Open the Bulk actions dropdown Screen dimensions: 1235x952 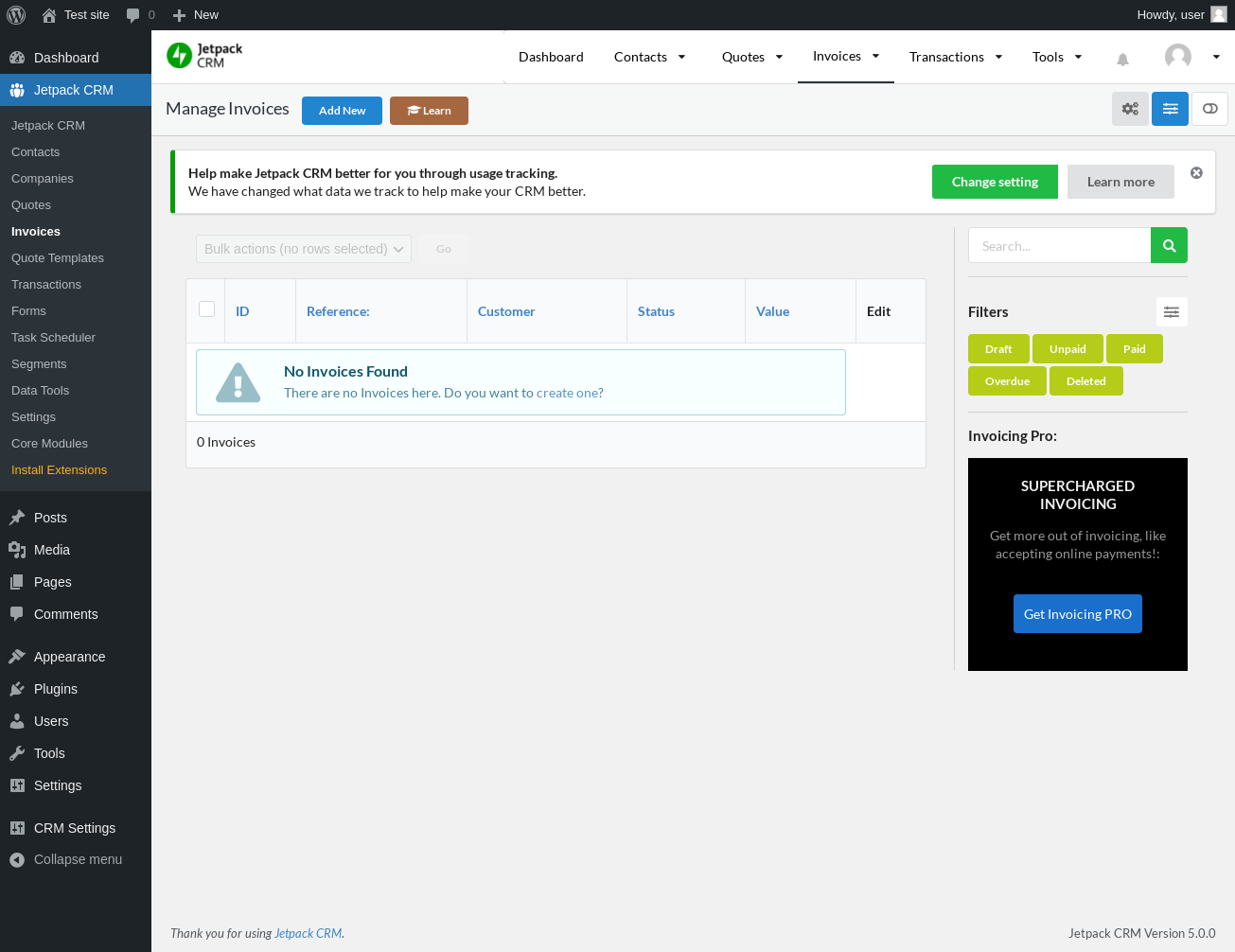[304, 249]
